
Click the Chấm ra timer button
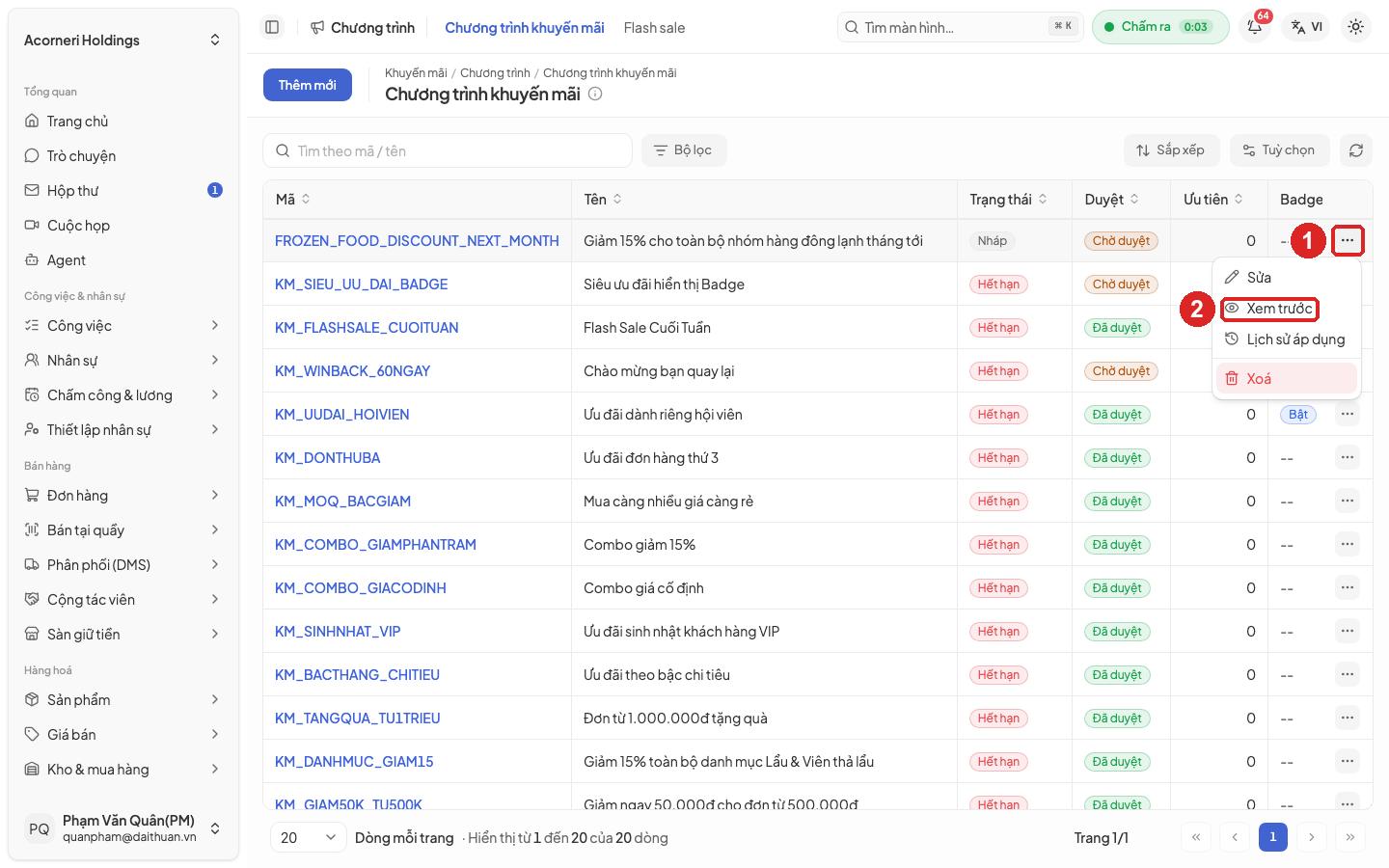pos(1160,27)
